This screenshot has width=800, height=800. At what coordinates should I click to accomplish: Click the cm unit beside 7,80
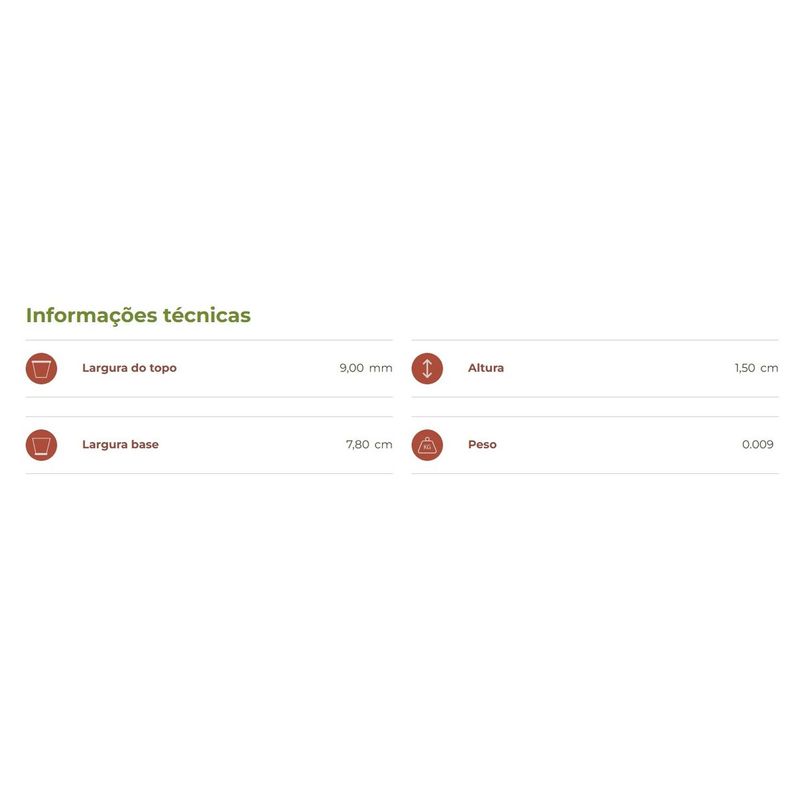point(384,445)
